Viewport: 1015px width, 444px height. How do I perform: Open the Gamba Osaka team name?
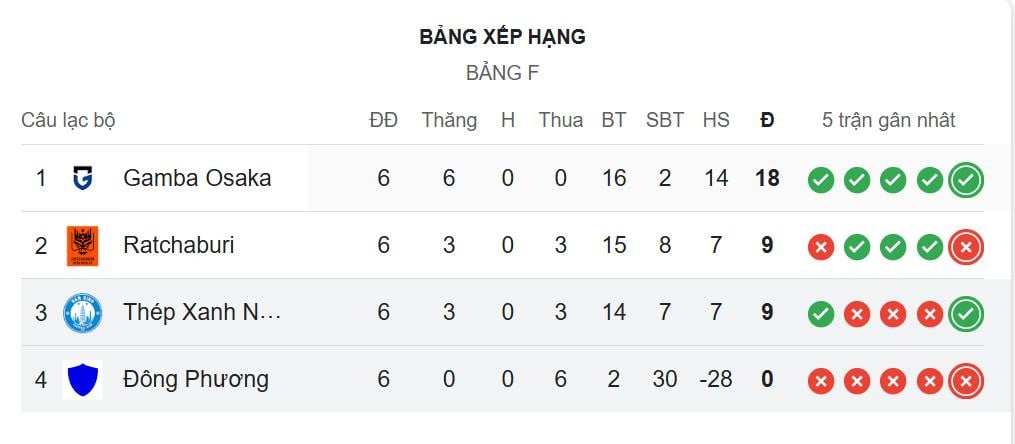[x=197, y=178]
